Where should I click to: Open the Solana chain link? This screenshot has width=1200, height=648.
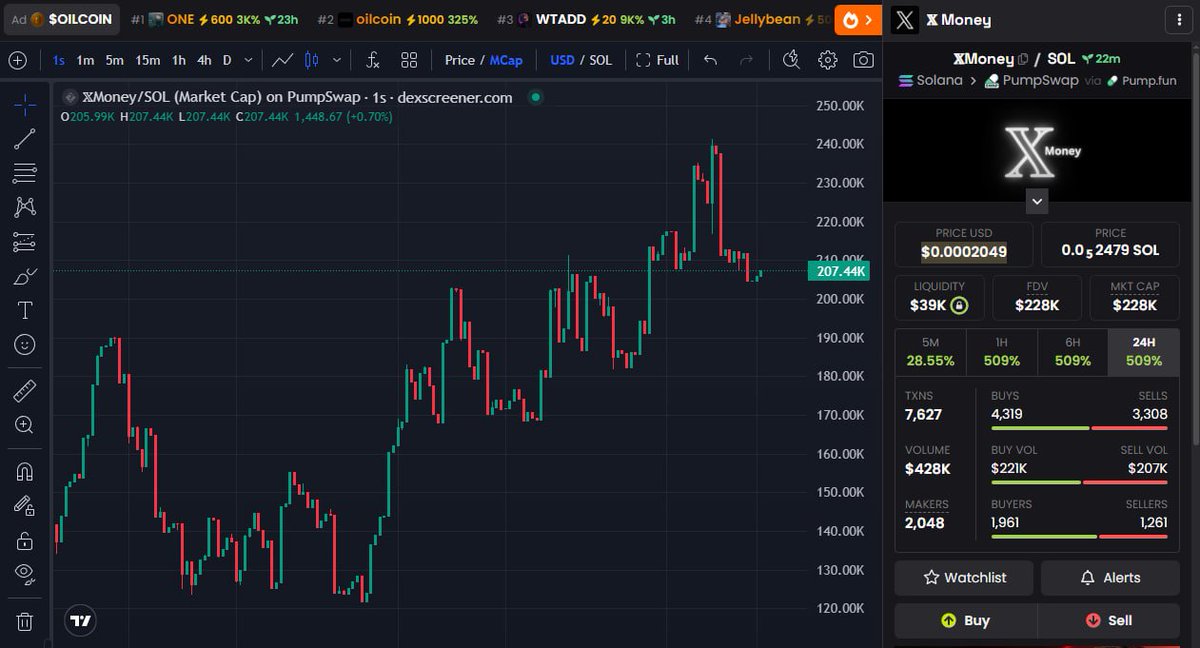[931, 80]
